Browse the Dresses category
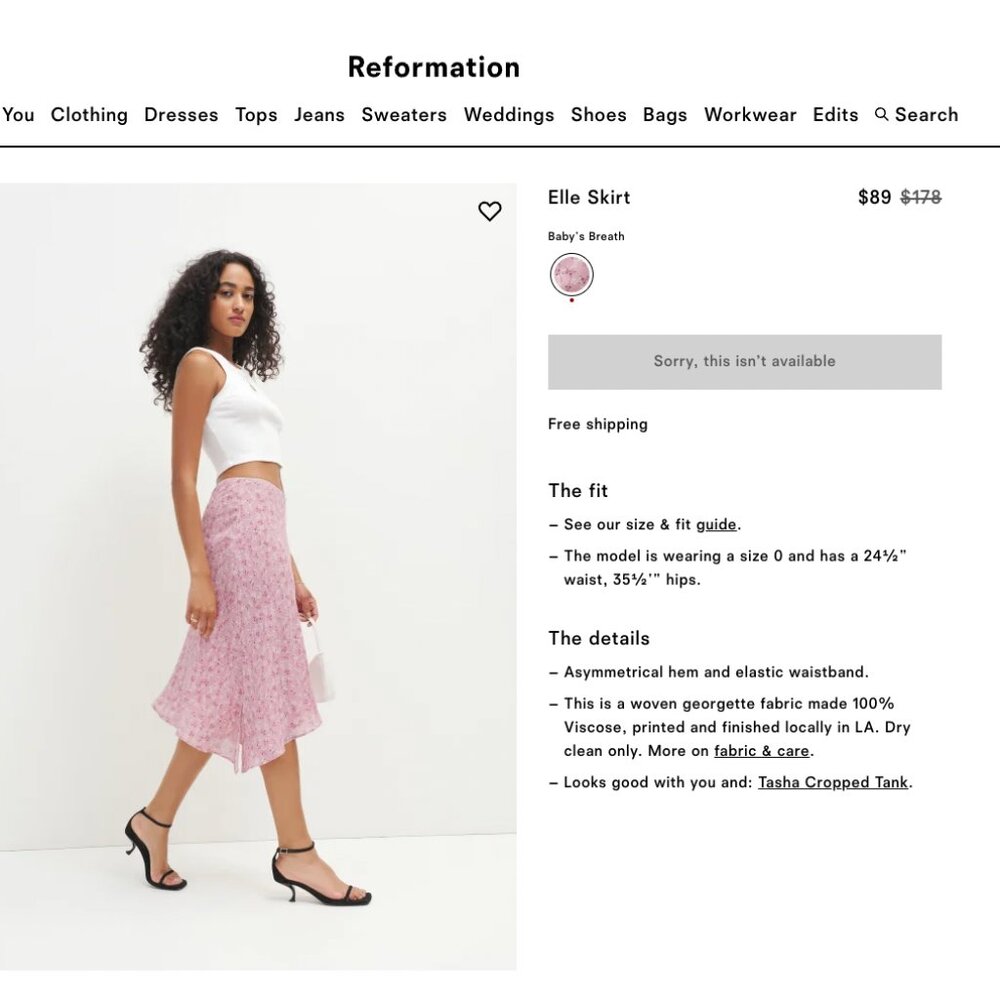Viewport: 1000px width, 1000px height. point(180,114)
